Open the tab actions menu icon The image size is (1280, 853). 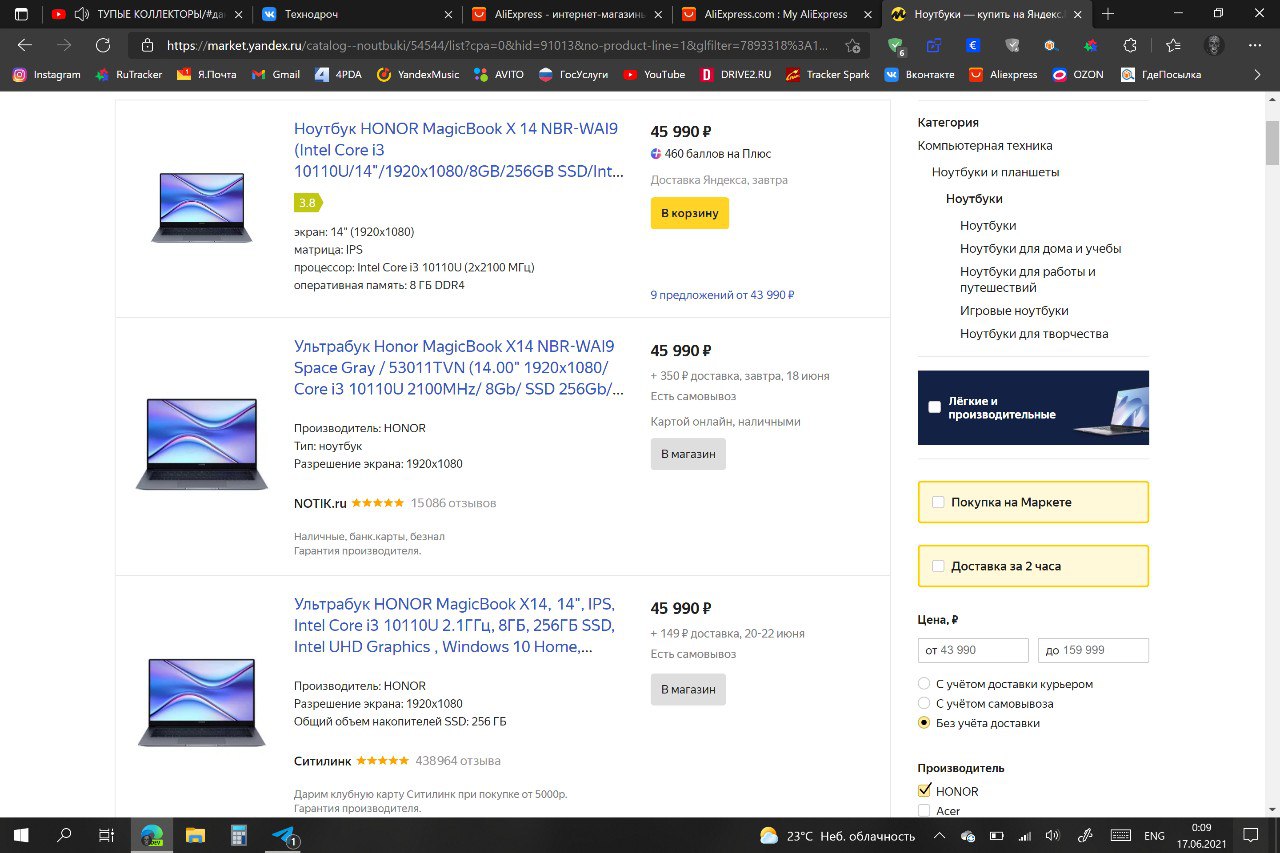(21, 14)
